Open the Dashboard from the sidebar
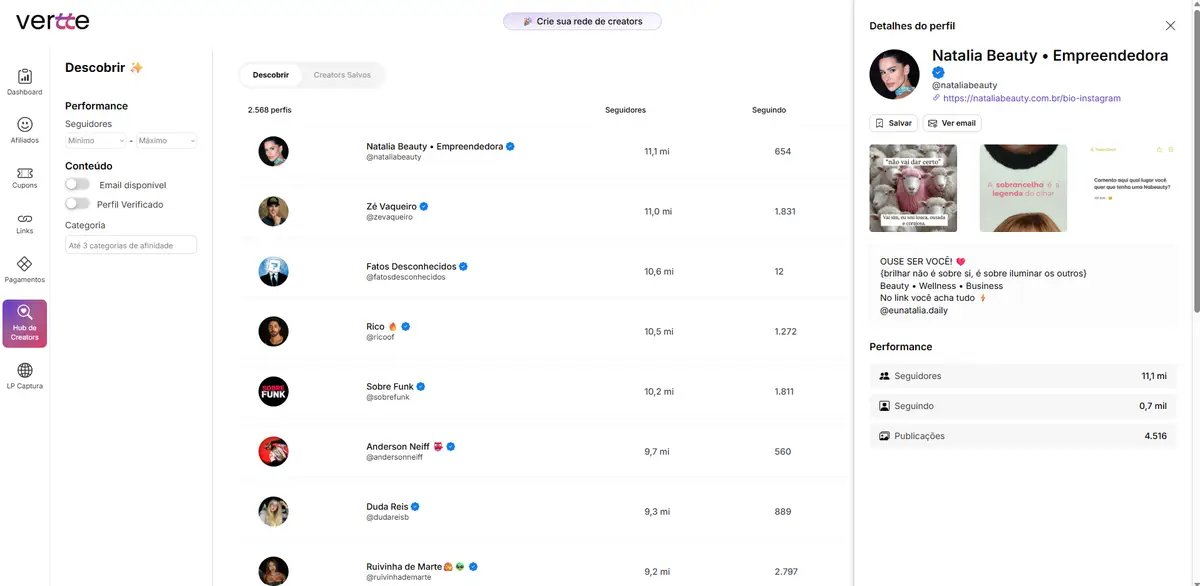 point(24,80)
